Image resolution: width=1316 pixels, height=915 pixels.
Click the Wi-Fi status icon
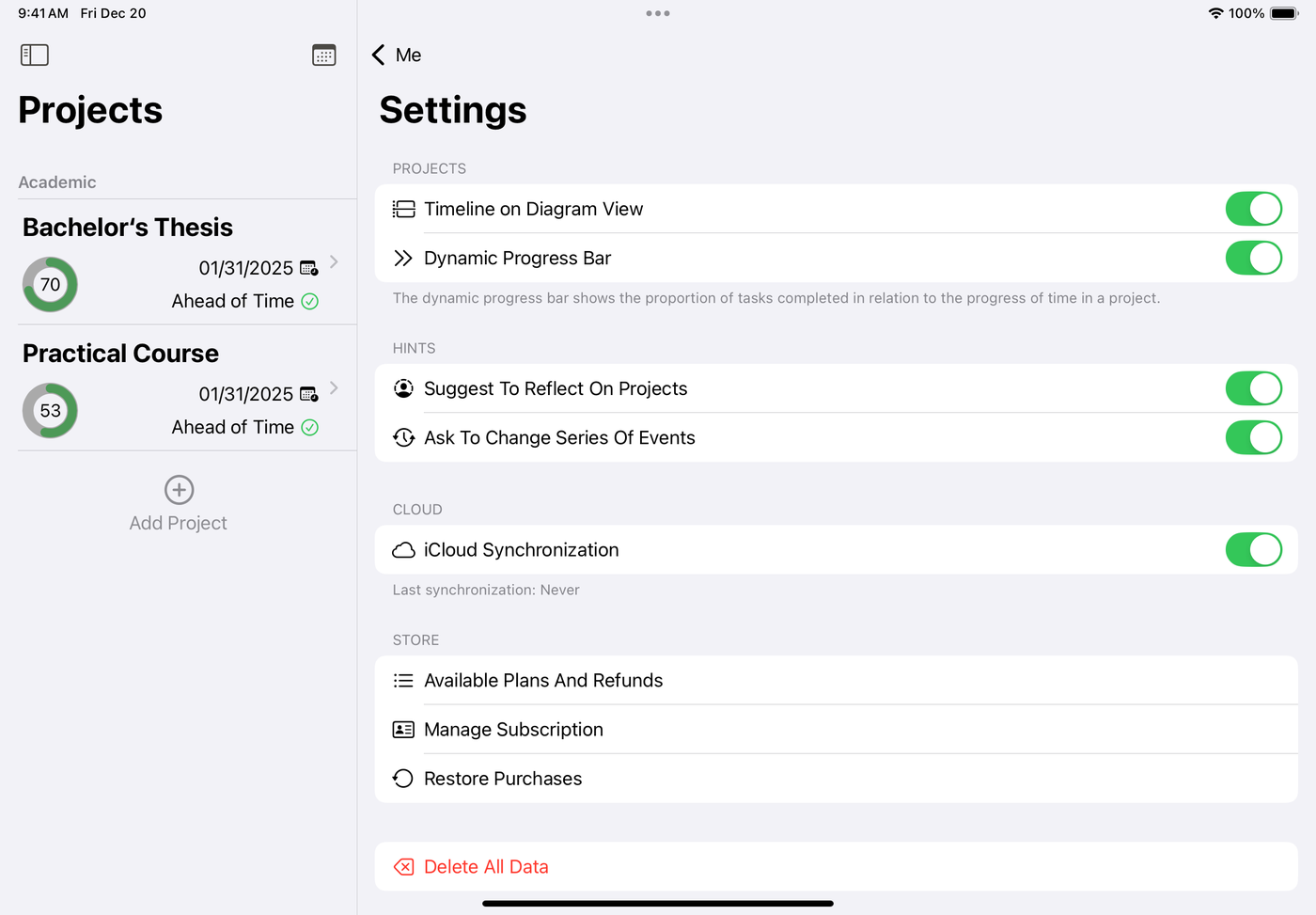pos(1215,13)
